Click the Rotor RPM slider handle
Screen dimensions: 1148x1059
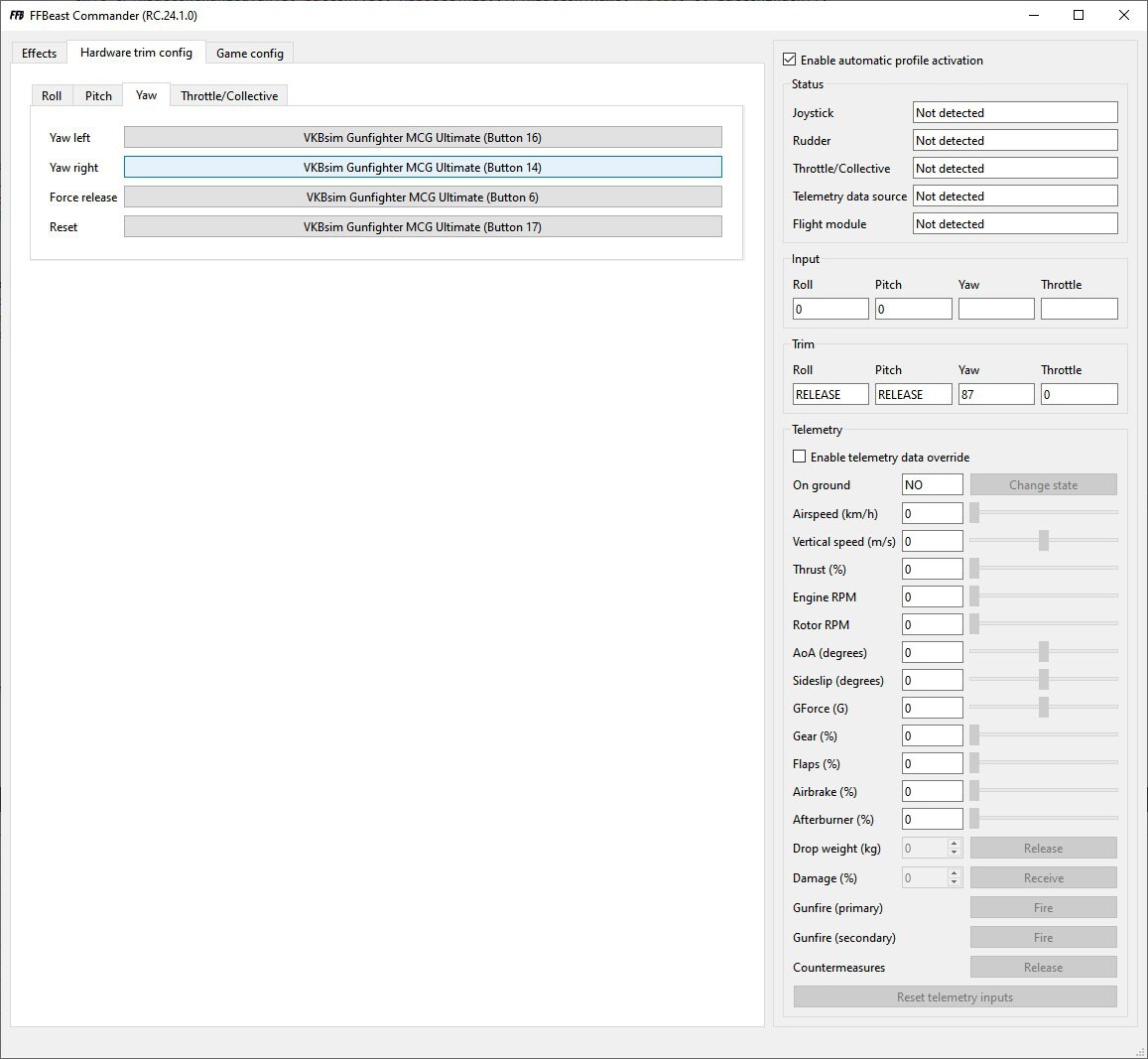click(x=974, y=624)
